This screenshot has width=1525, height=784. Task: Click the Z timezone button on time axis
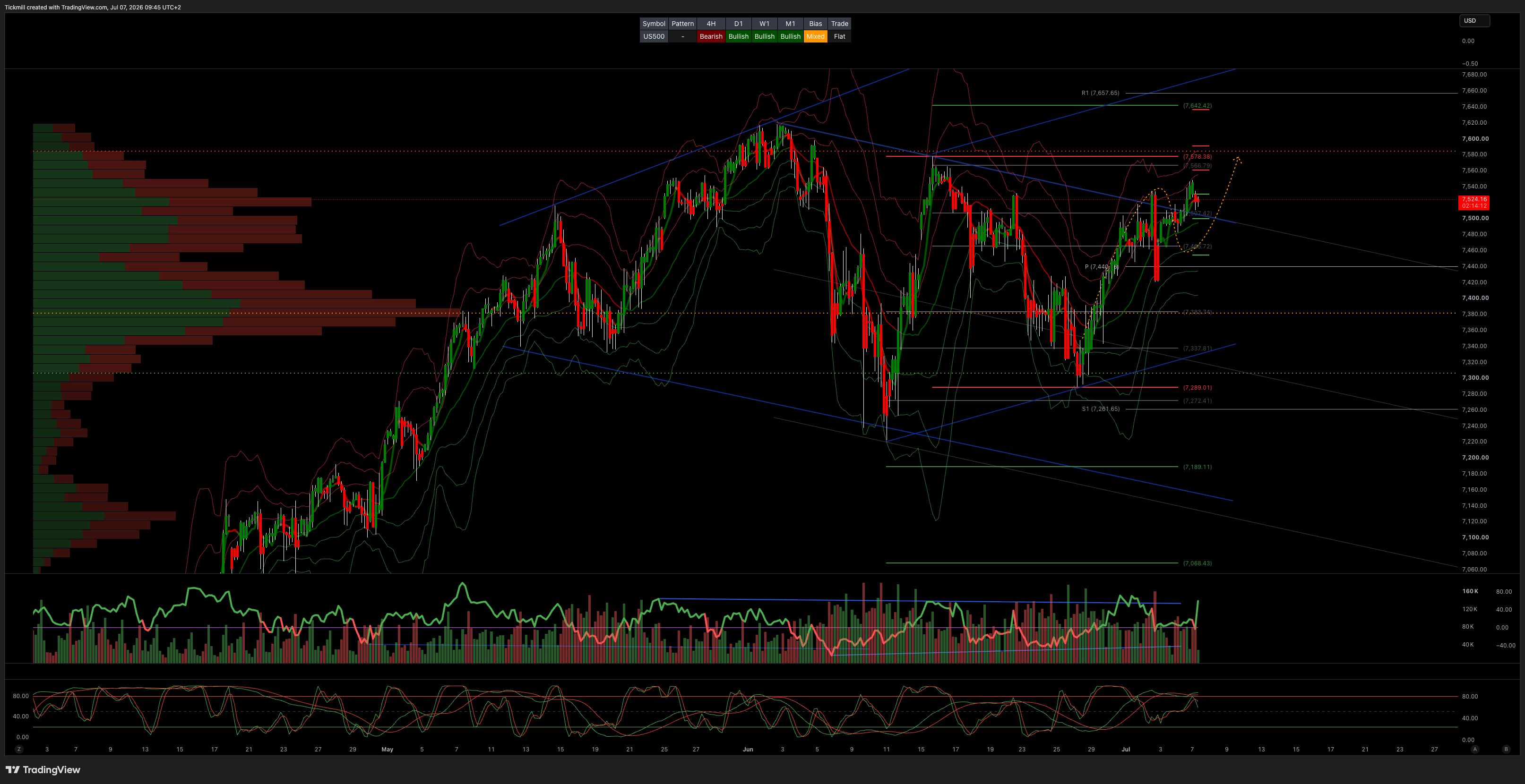click(19, 749)
